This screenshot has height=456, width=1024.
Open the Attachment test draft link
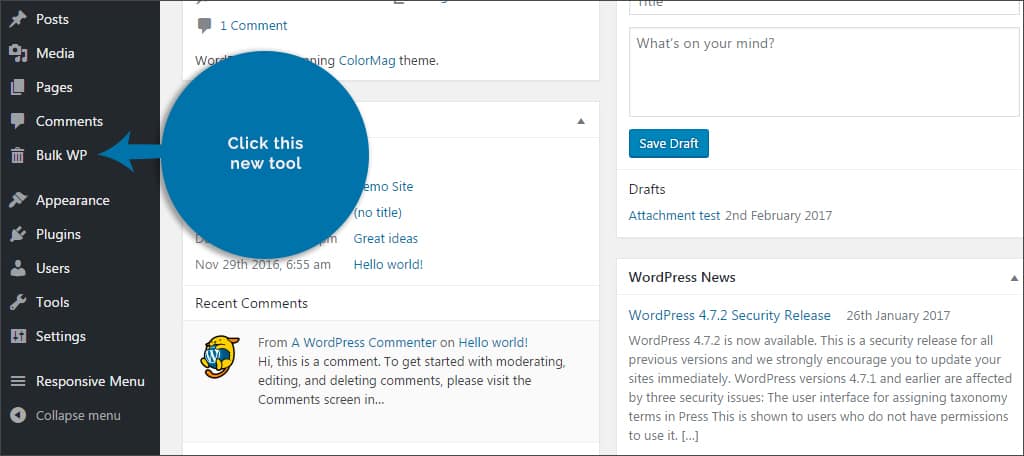[674, 215]
